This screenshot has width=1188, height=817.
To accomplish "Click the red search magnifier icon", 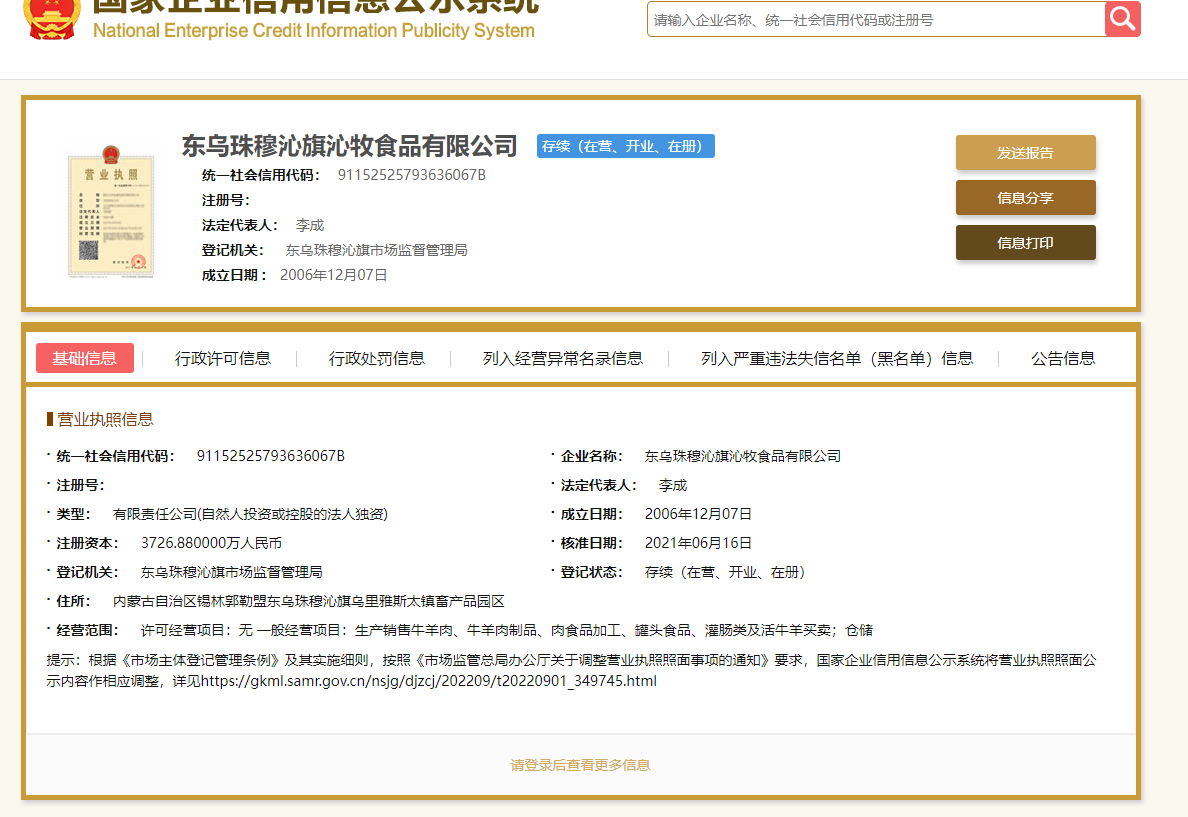I will pos(1123,18).
